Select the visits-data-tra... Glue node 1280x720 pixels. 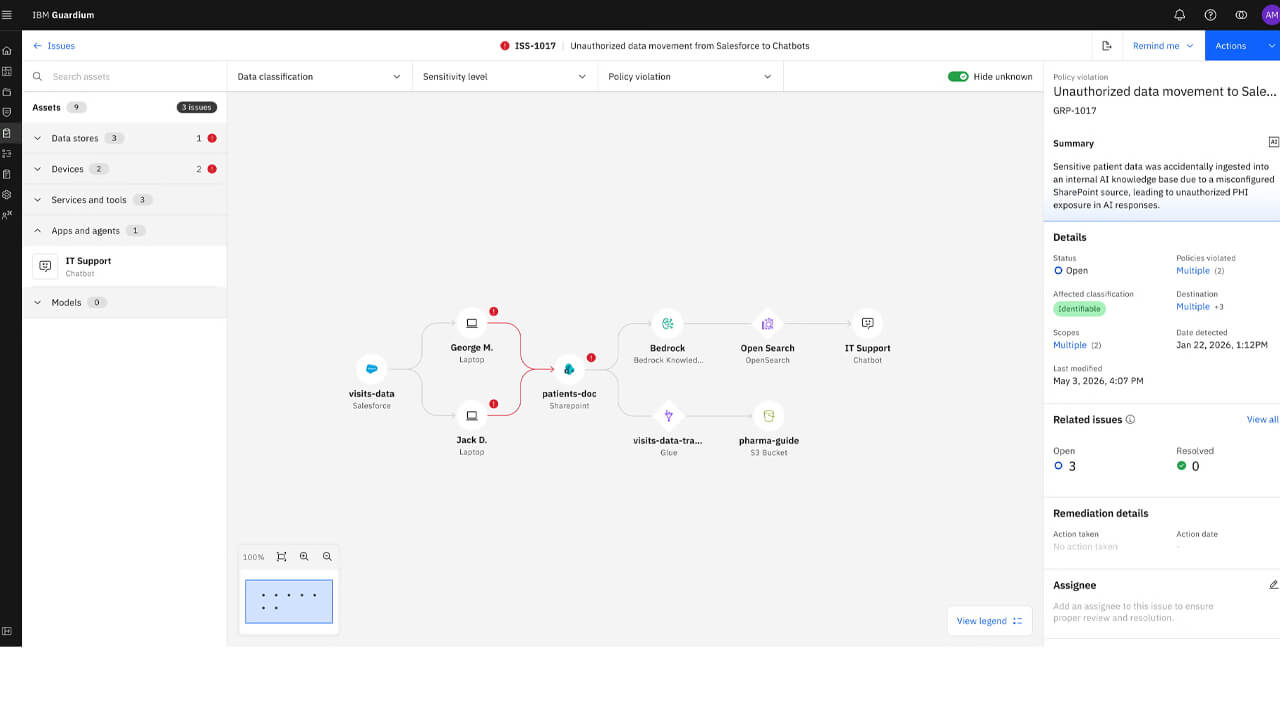coord(668,415)
